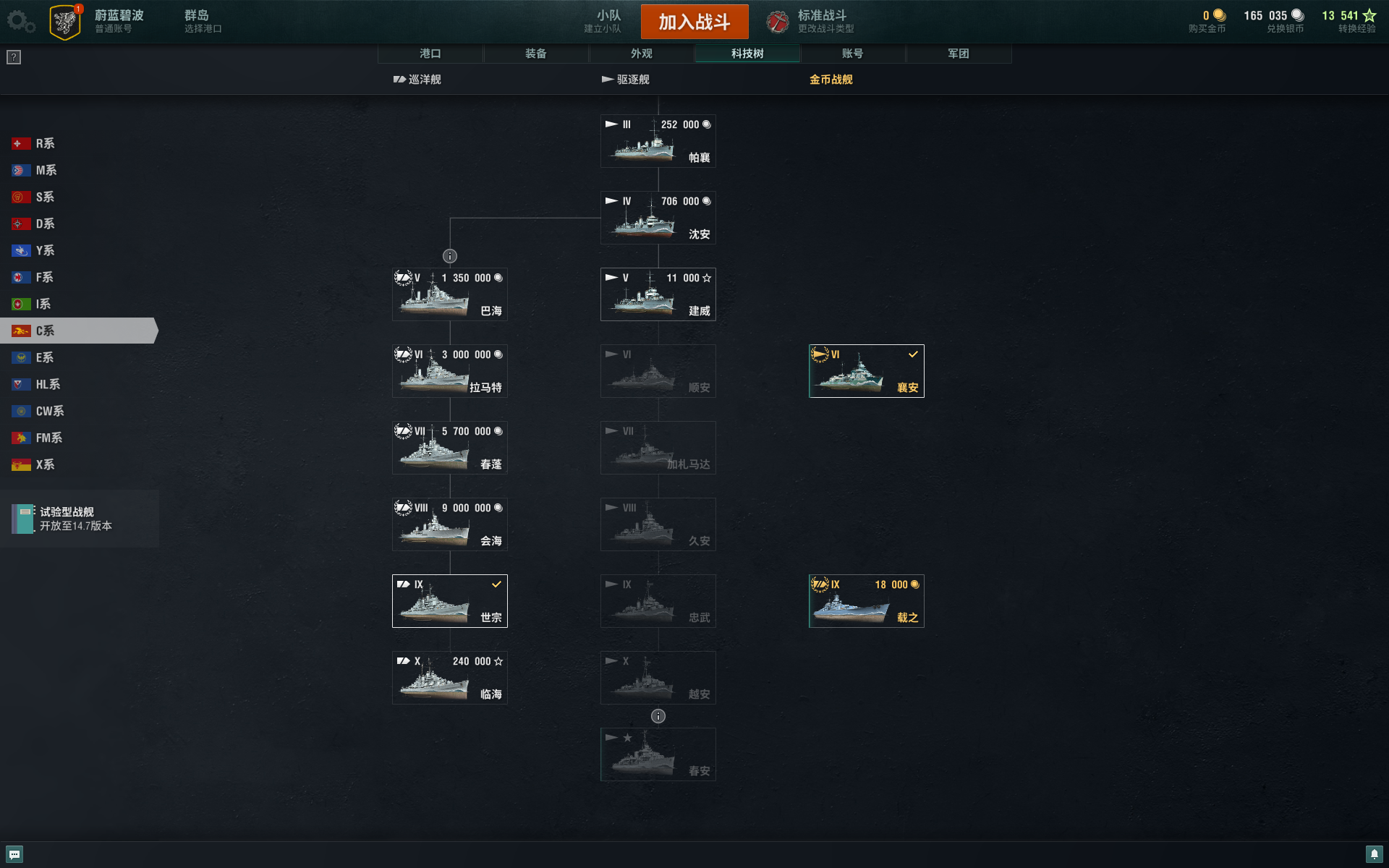The width and height of the screenshot is (1389, 868).
Task: Switch to the 军团 tab
Action: 959,54
